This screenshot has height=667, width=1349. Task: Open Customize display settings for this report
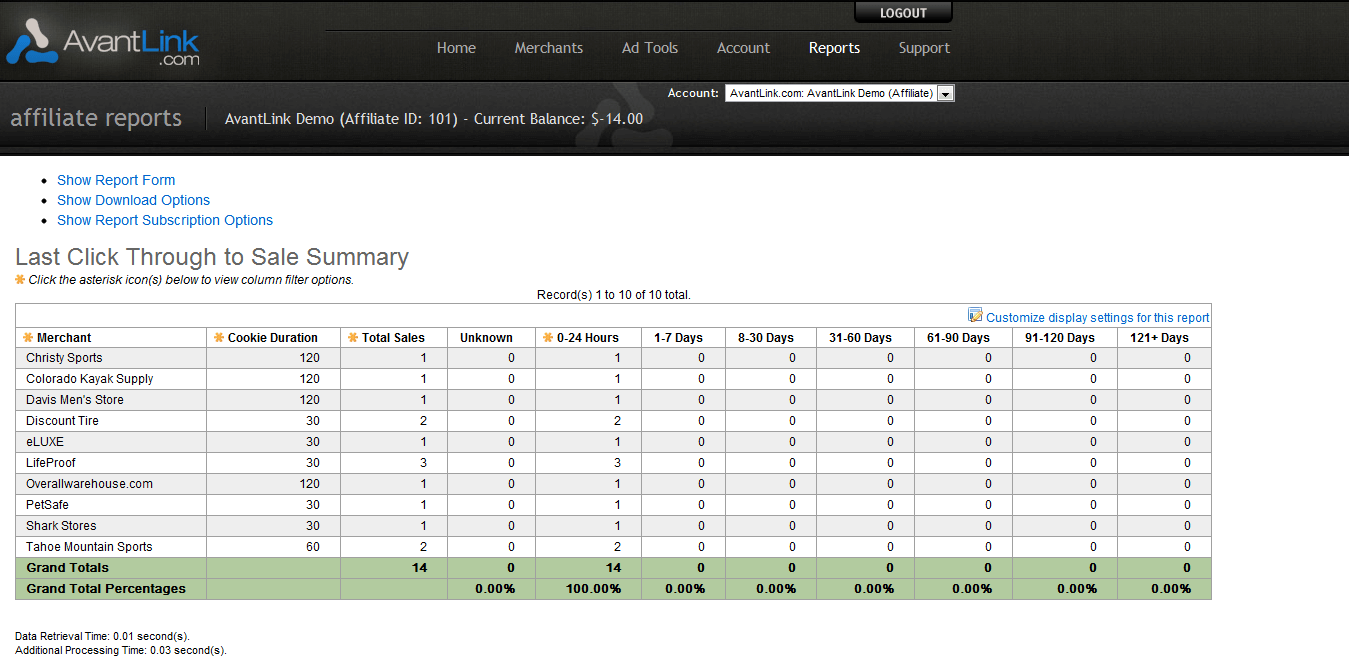click(x=1098, y=317)
